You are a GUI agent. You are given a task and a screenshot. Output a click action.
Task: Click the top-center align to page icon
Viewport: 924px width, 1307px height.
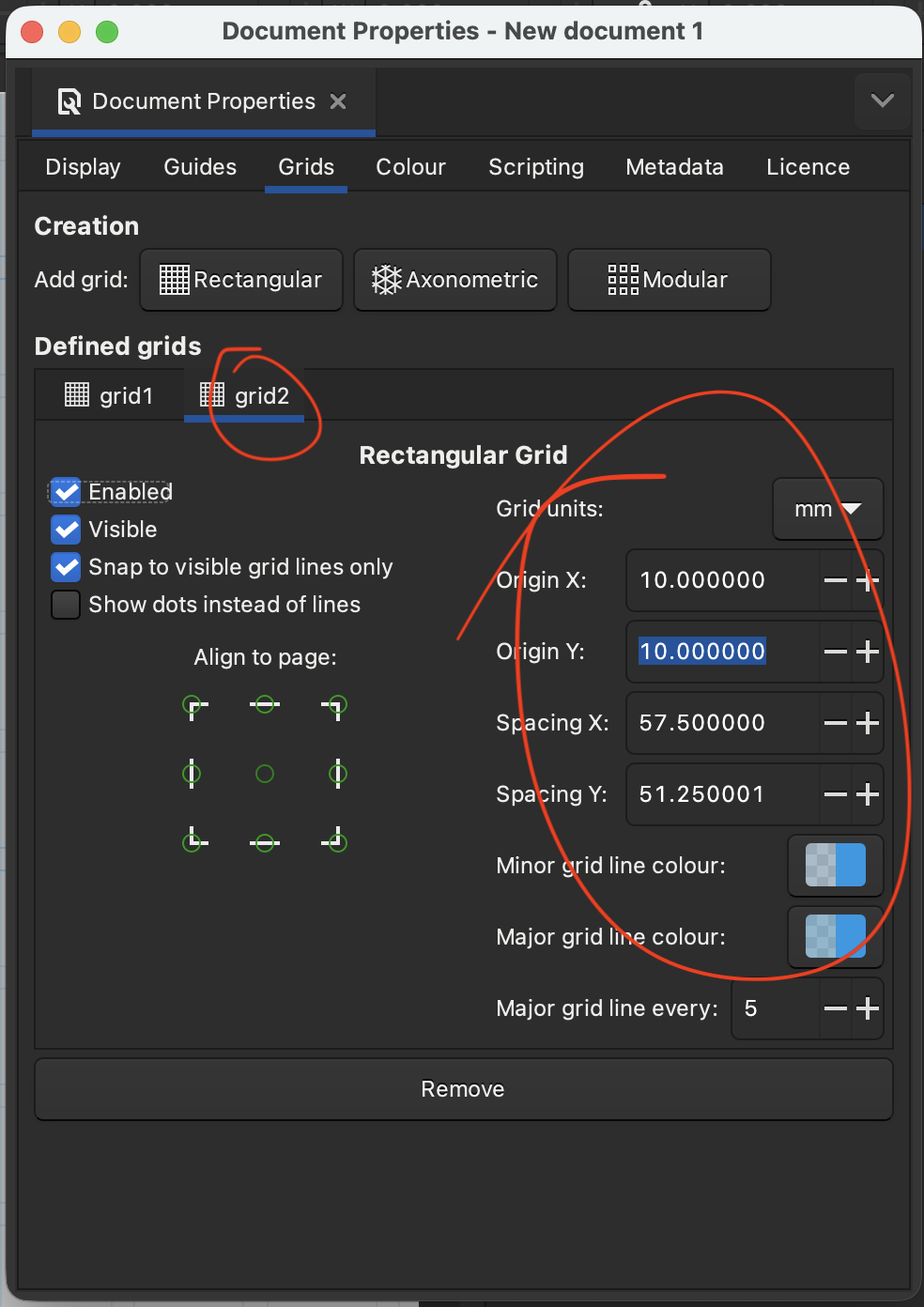265,705
